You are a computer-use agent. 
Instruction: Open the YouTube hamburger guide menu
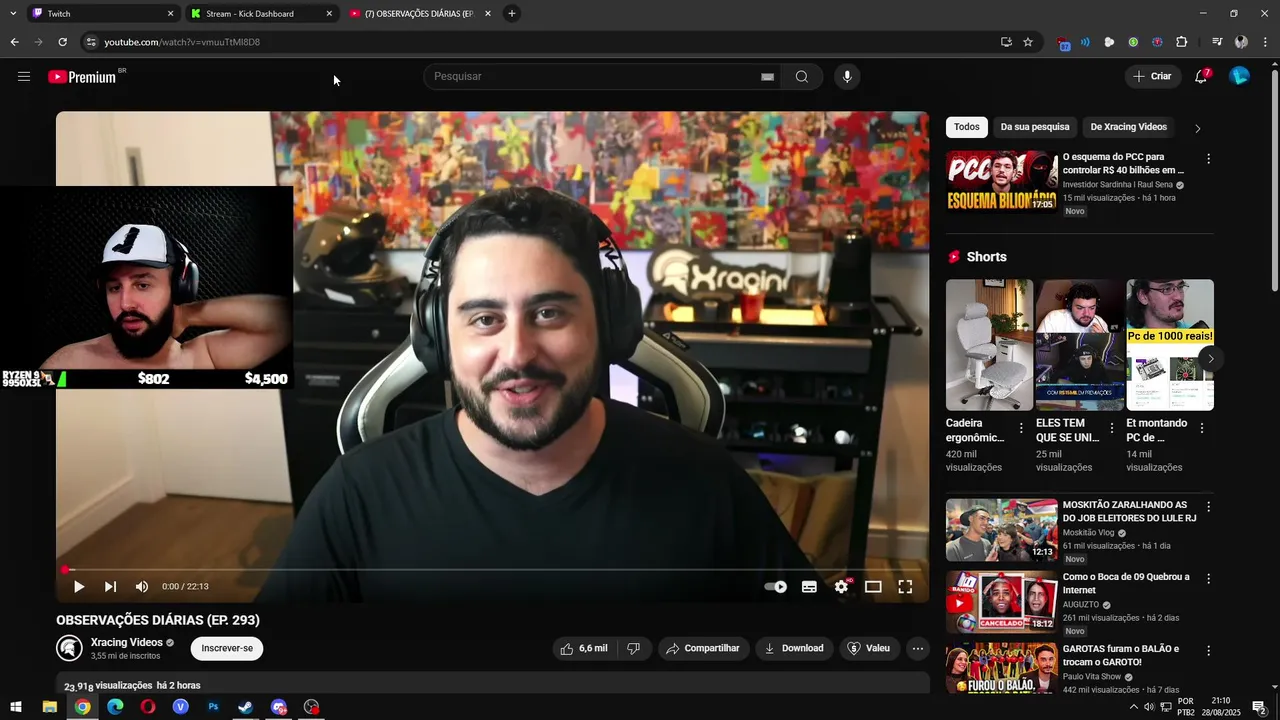click(x=24, y=76)
